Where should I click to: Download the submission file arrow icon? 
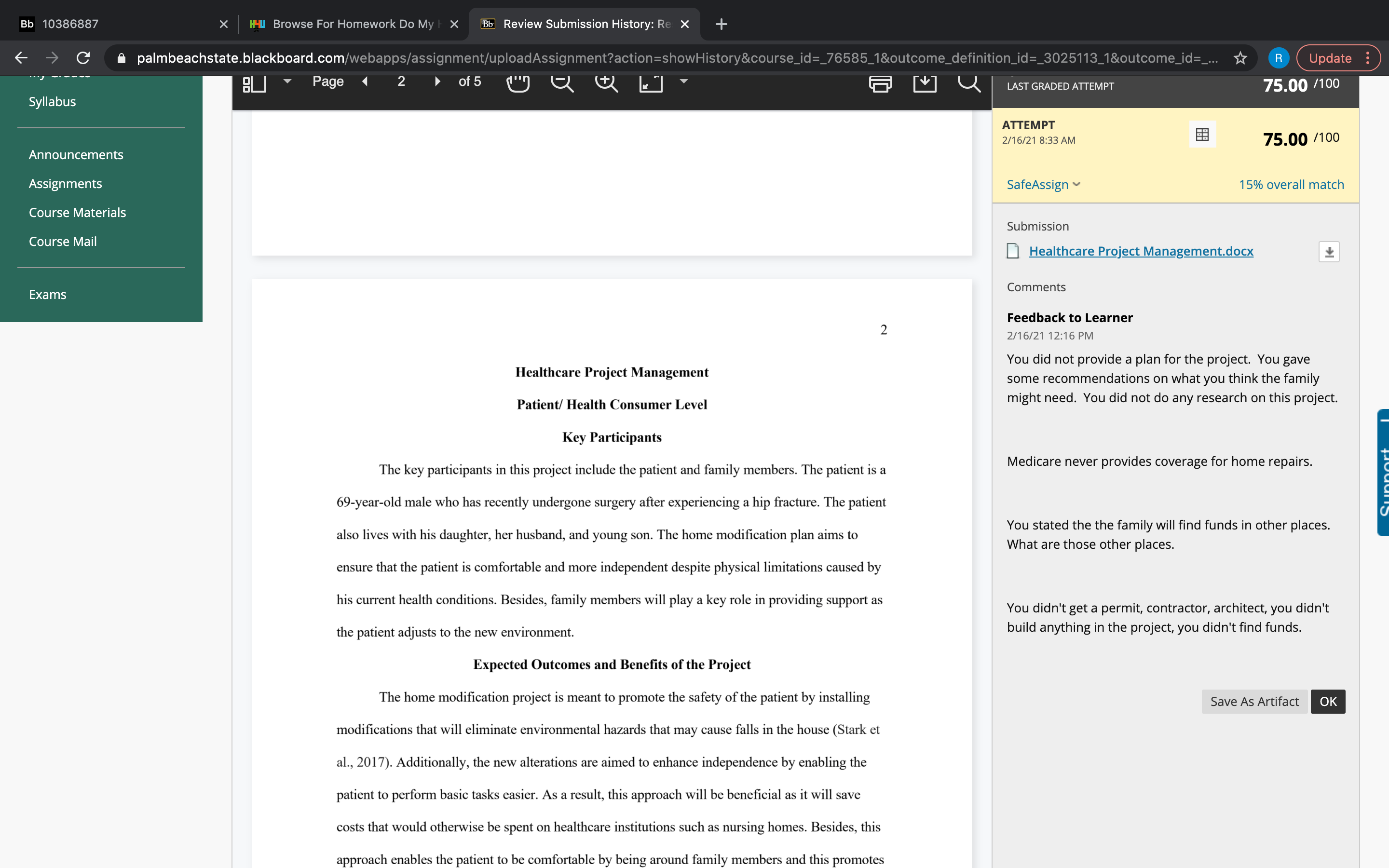tap(1329, 252)
